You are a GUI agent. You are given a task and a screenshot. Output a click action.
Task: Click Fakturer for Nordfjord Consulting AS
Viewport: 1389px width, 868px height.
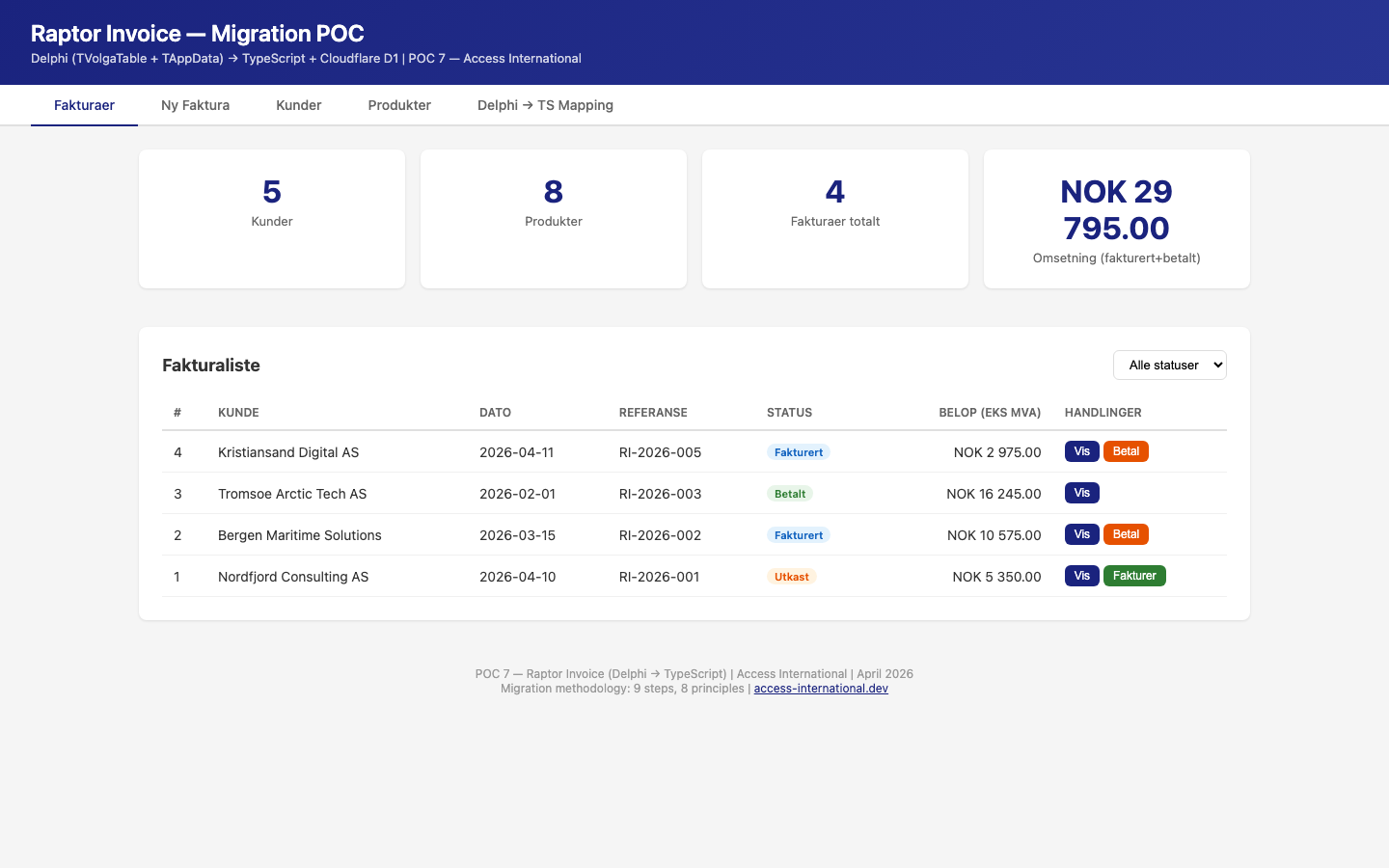tap(1134, 576)
